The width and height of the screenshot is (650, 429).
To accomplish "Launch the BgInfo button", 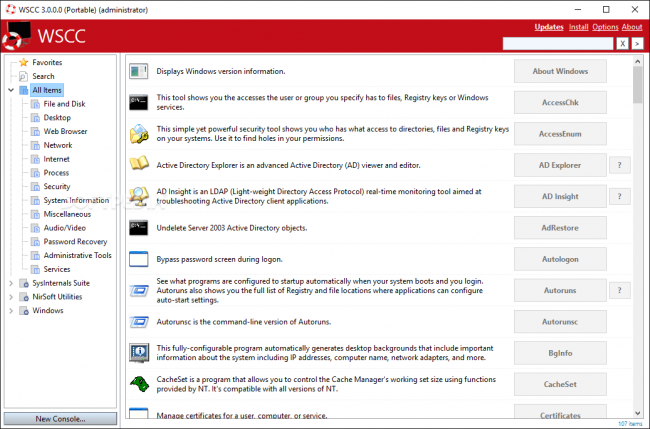I will click(560, 353).
